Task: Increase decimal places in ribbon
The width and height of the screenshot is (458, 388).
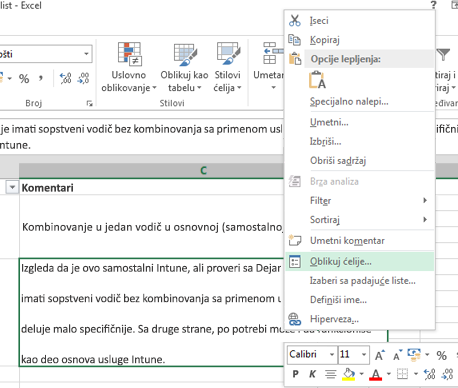Action: 65,79
